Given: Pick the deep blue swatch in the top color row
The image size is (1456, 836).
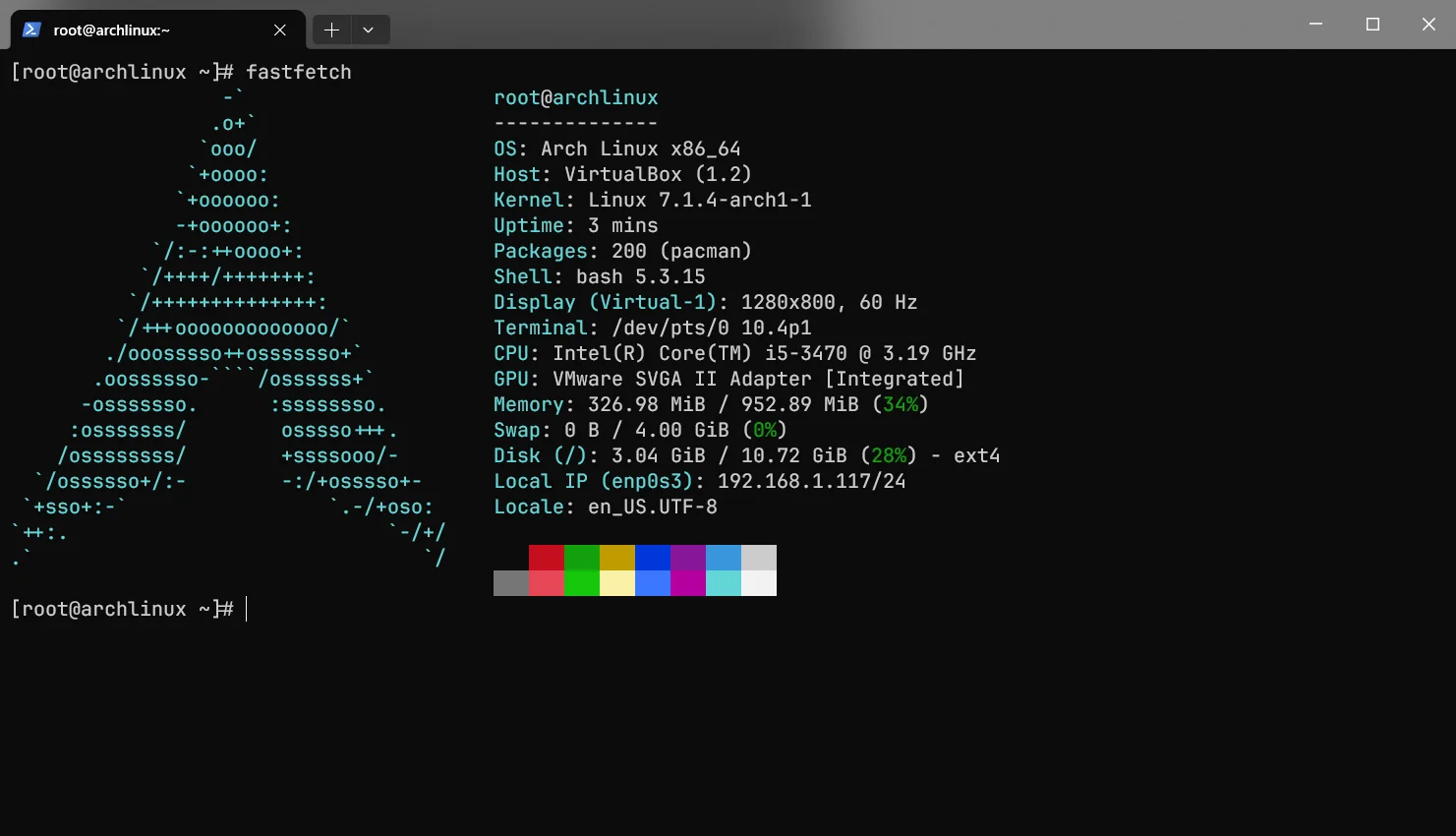Looking at the screenshot, I should [x=653, y=558].
